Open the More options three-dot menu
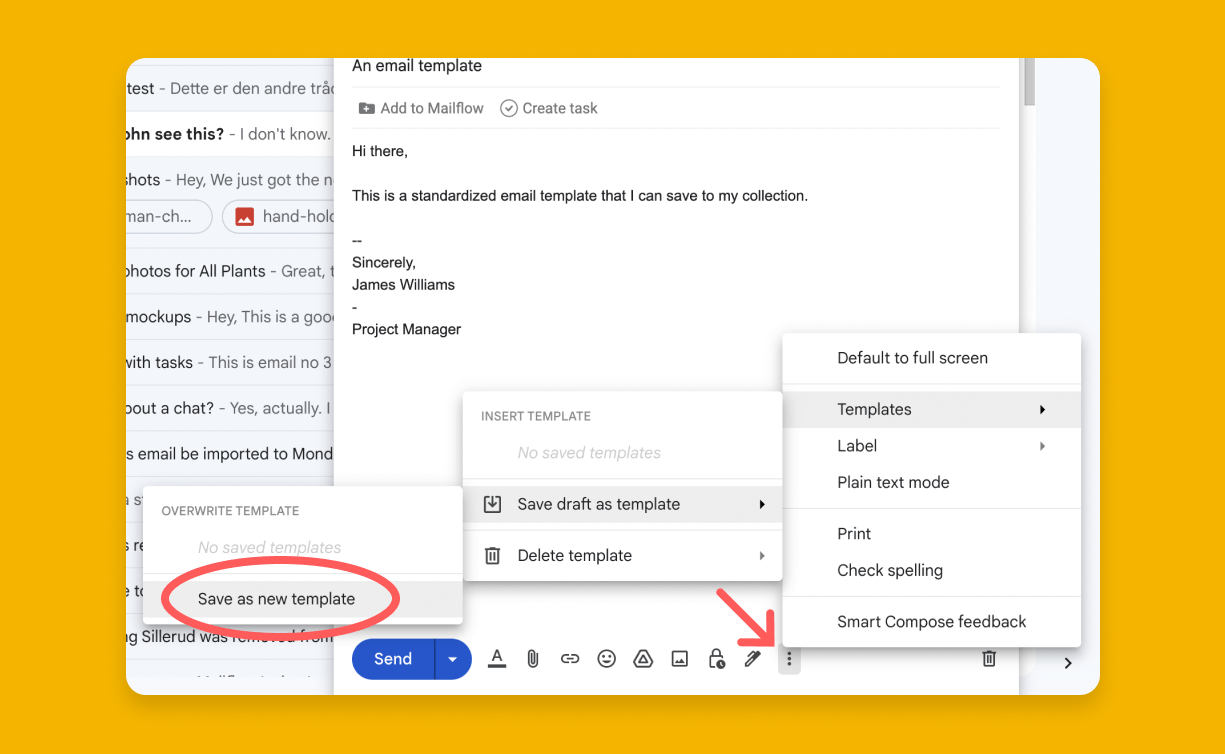The image size is (1225, 754). pos(789,658)
